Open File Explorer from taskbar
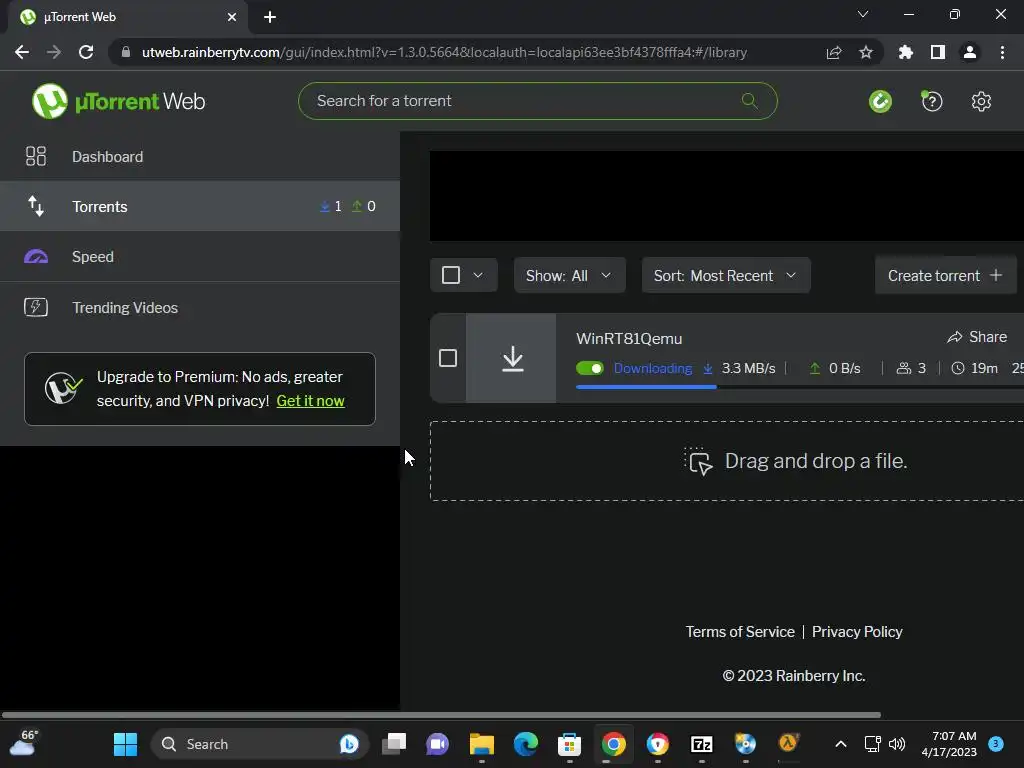Image resolution: width=1024 pixels, height=768 pixels. 482,744
